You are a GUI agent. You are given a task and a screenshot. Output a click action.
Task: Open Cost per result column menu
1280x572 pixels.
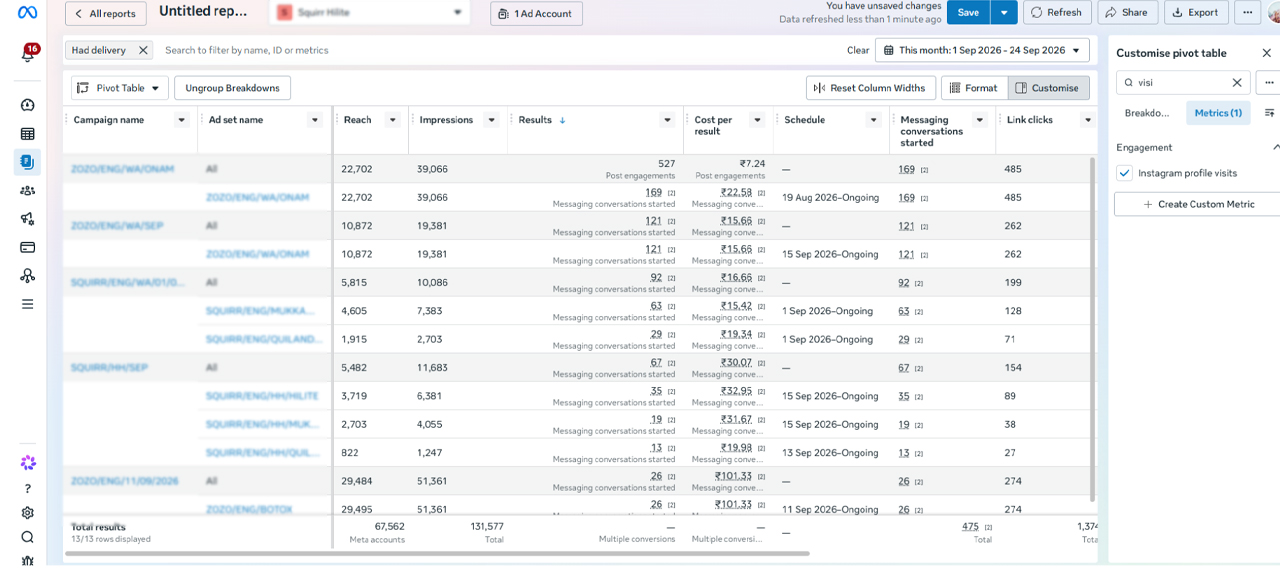[x=757, y=120]
